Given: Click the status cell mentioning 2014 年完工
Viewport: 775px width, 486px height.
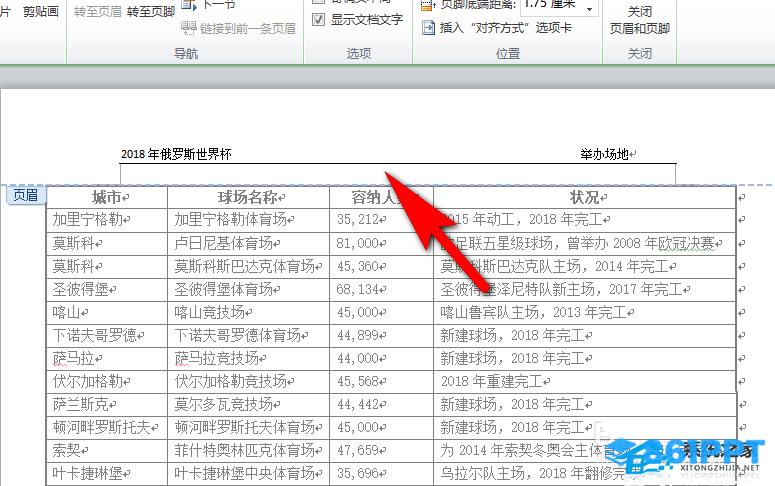Looking at the screenshot, I should coord(585,266).
